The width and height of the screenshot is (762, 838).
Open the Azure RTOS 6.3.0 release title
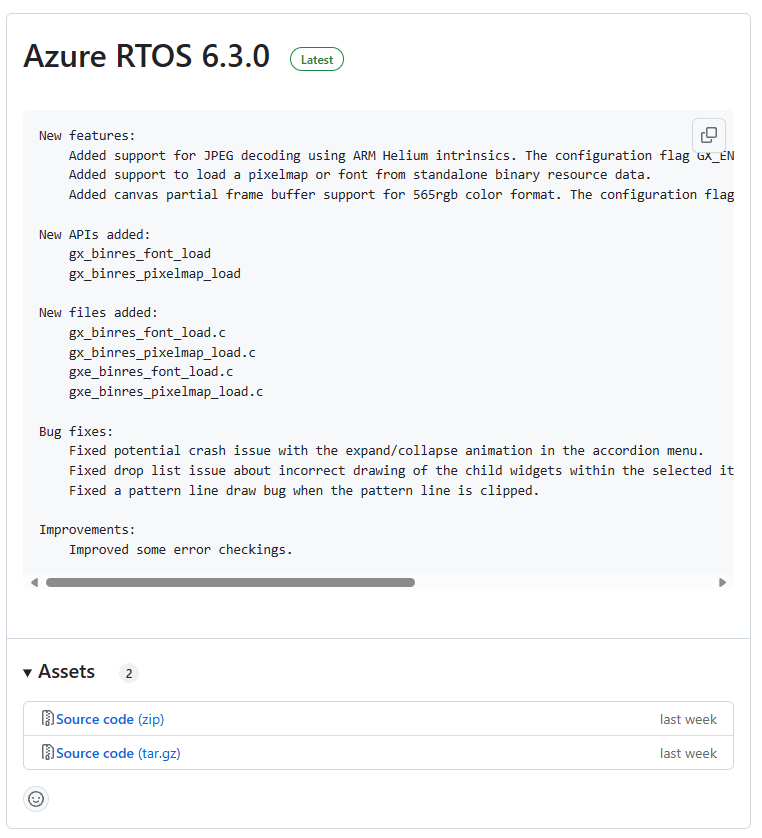147,56
